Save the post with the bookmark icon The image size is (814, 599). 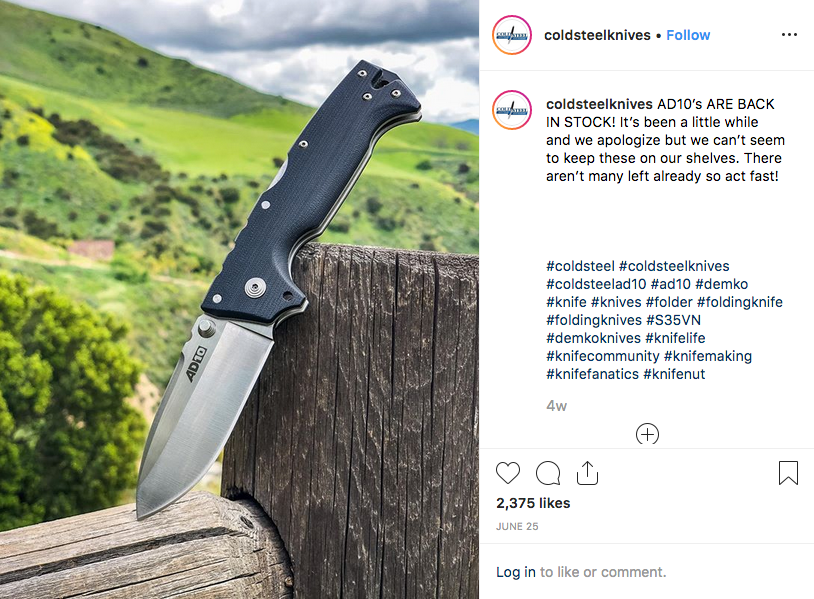pos(788,473)
